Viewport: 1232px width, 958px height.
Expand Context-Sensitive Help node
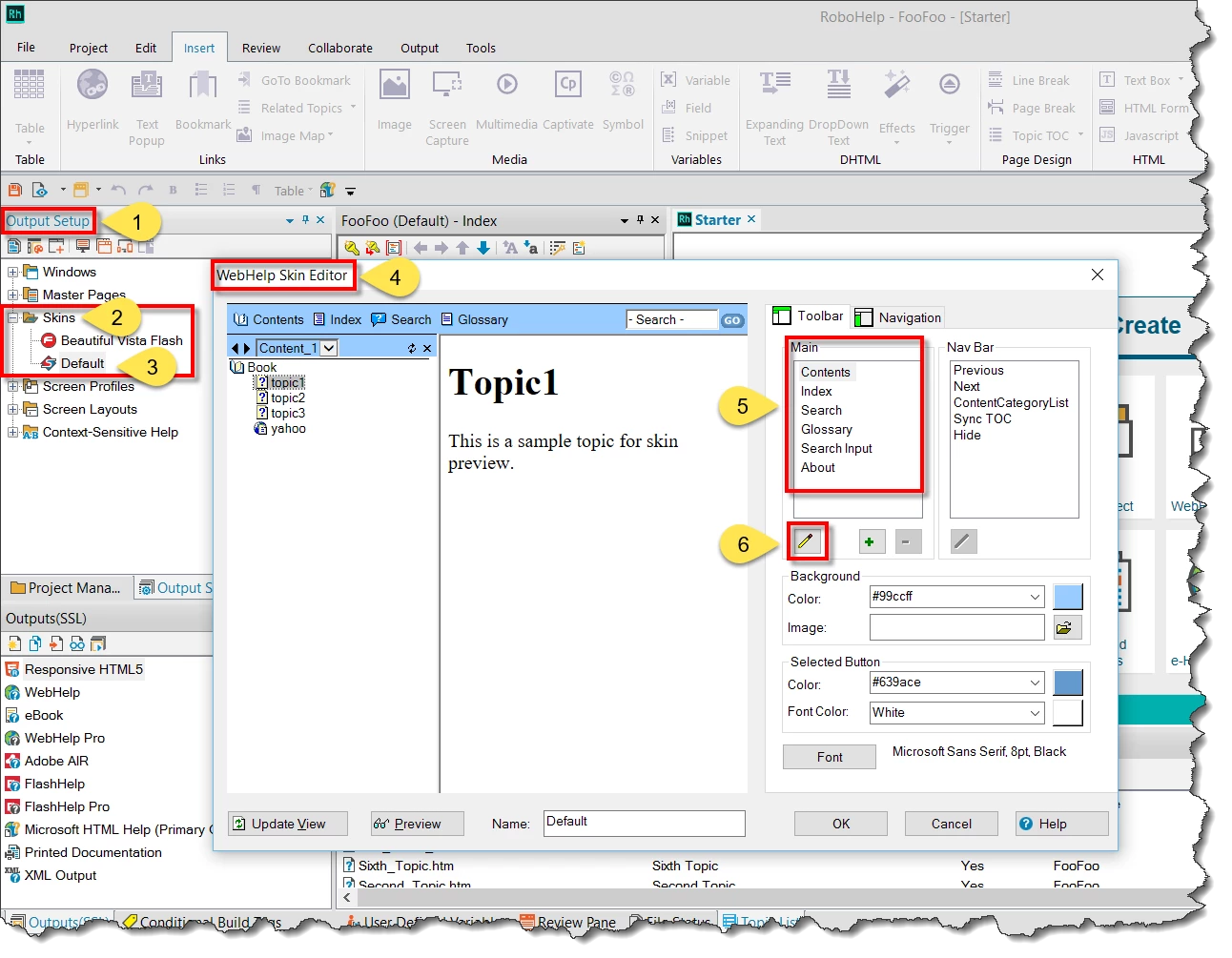pos(13,432)
